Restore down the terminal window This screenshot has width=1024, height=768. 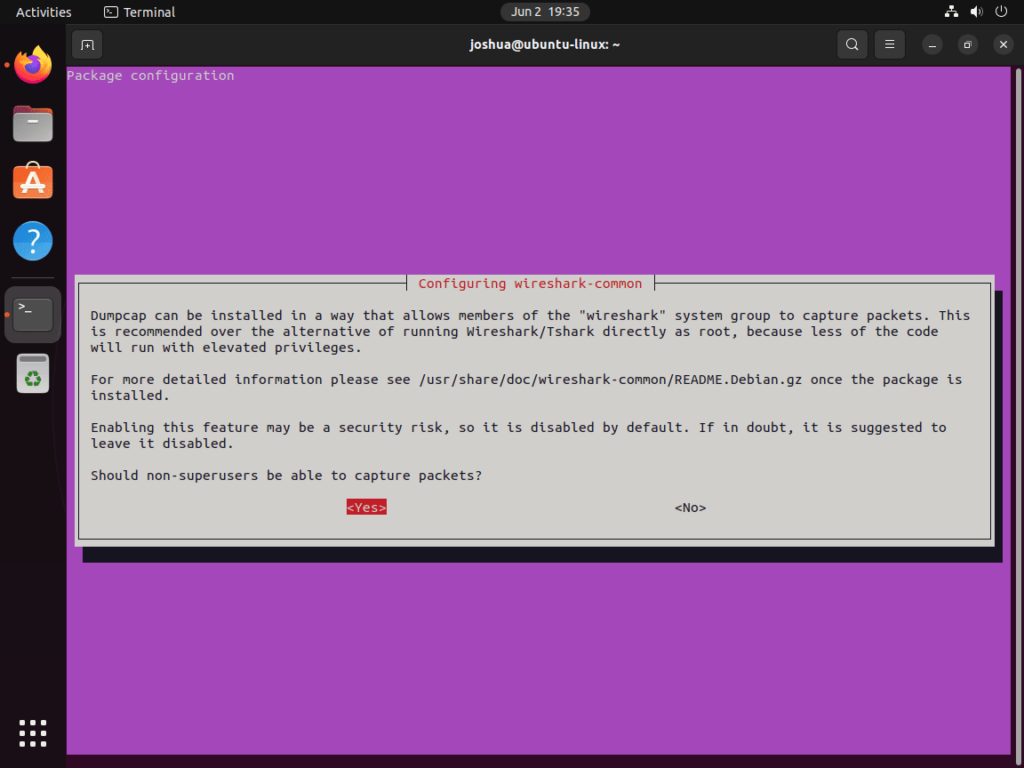[968, 44]
